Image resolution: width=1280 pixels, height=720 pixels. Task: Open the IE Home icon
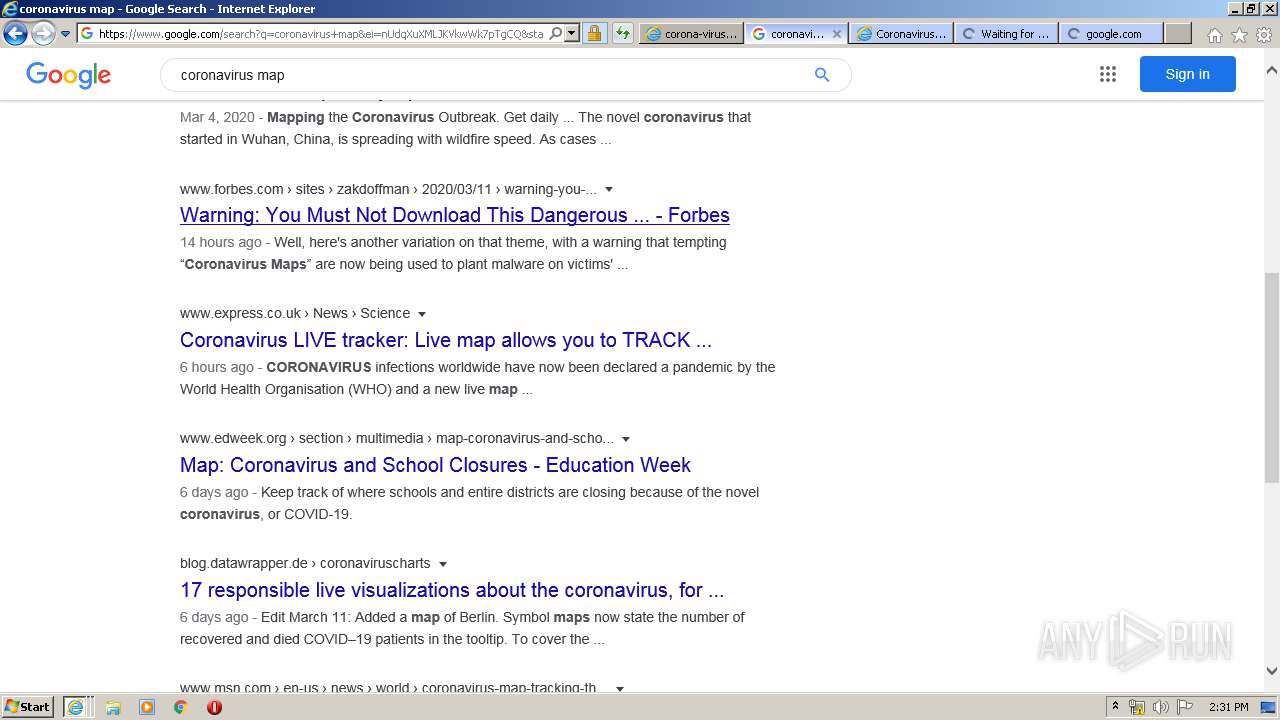(x=1214, y=35)
